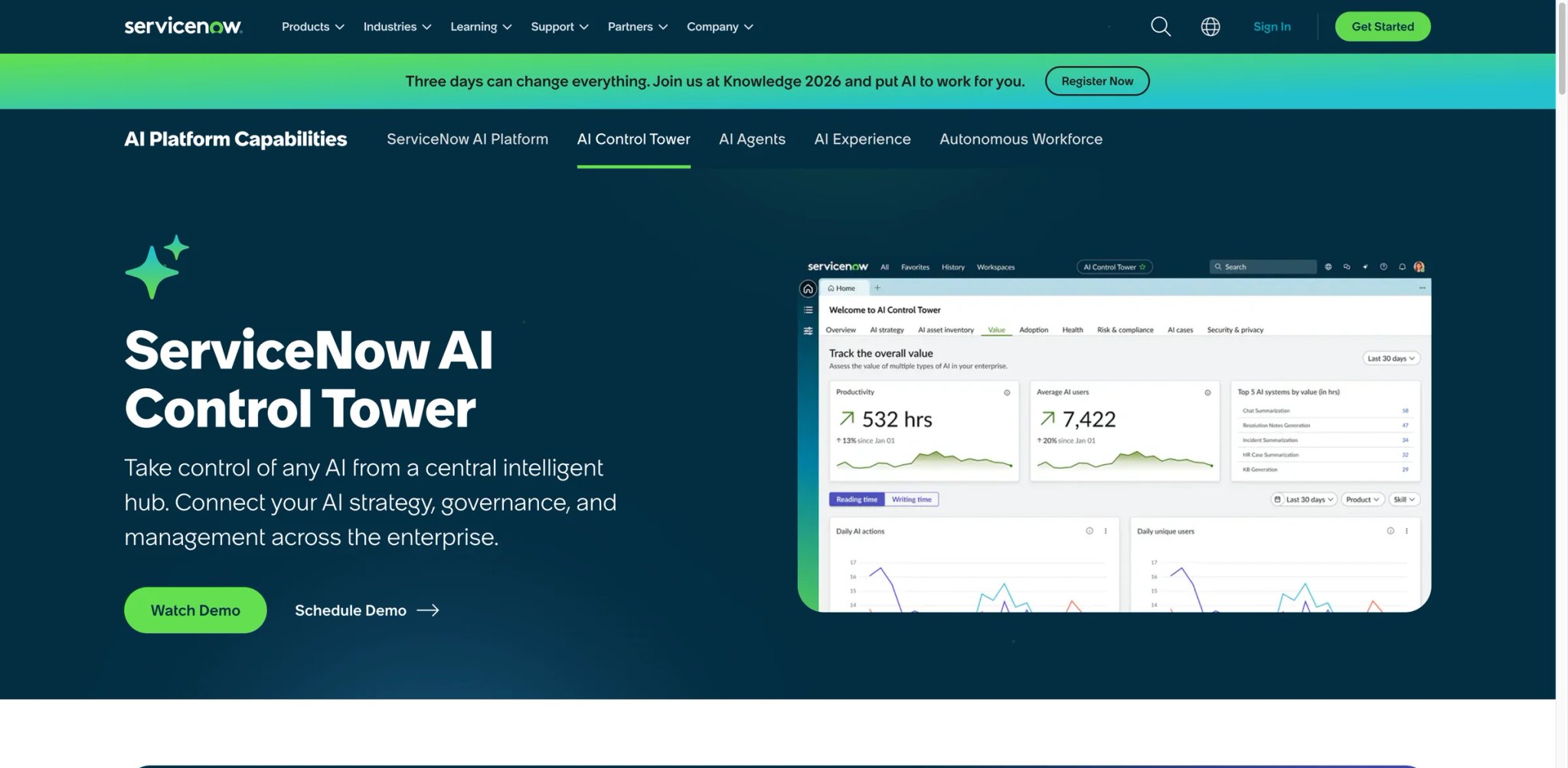Click Favorites in dashboard header
The height and width of the screenshot is (768, 1568).
click(x=915, y=267)
